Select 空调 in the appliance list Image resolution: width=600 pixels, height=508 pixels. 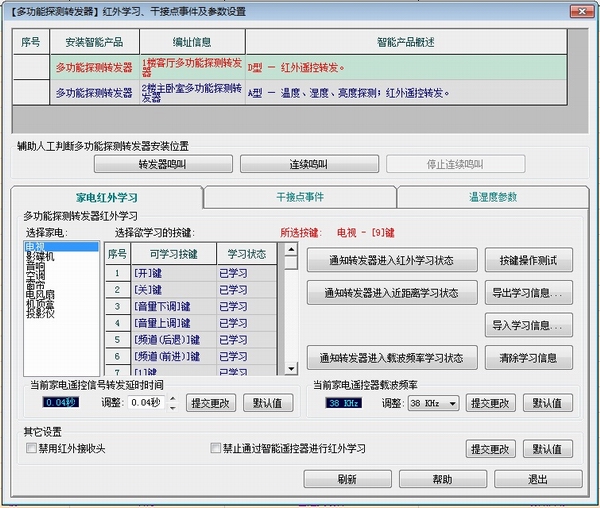click(35, 274)
